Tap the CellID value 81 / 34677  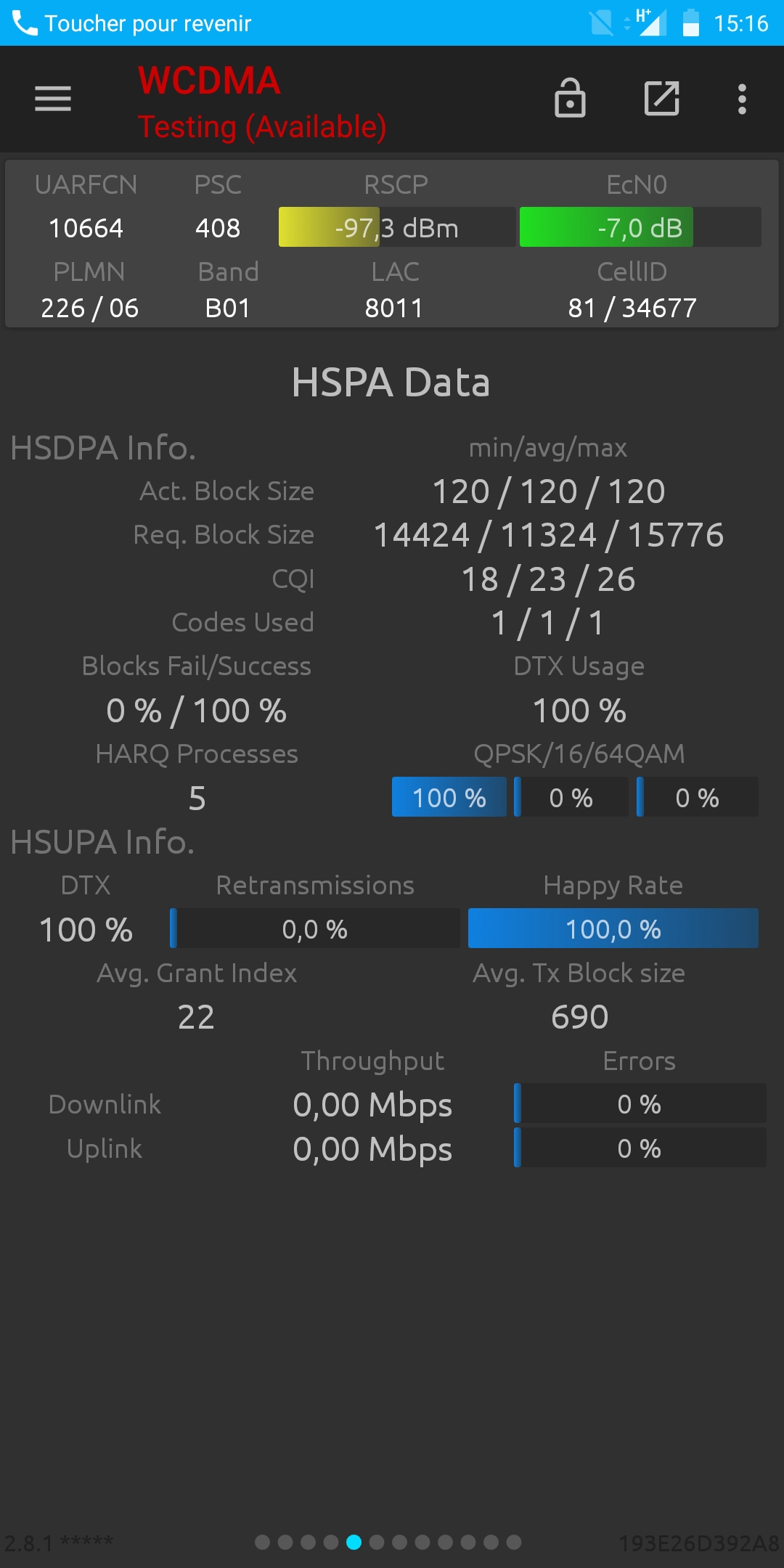click(632, 308)
